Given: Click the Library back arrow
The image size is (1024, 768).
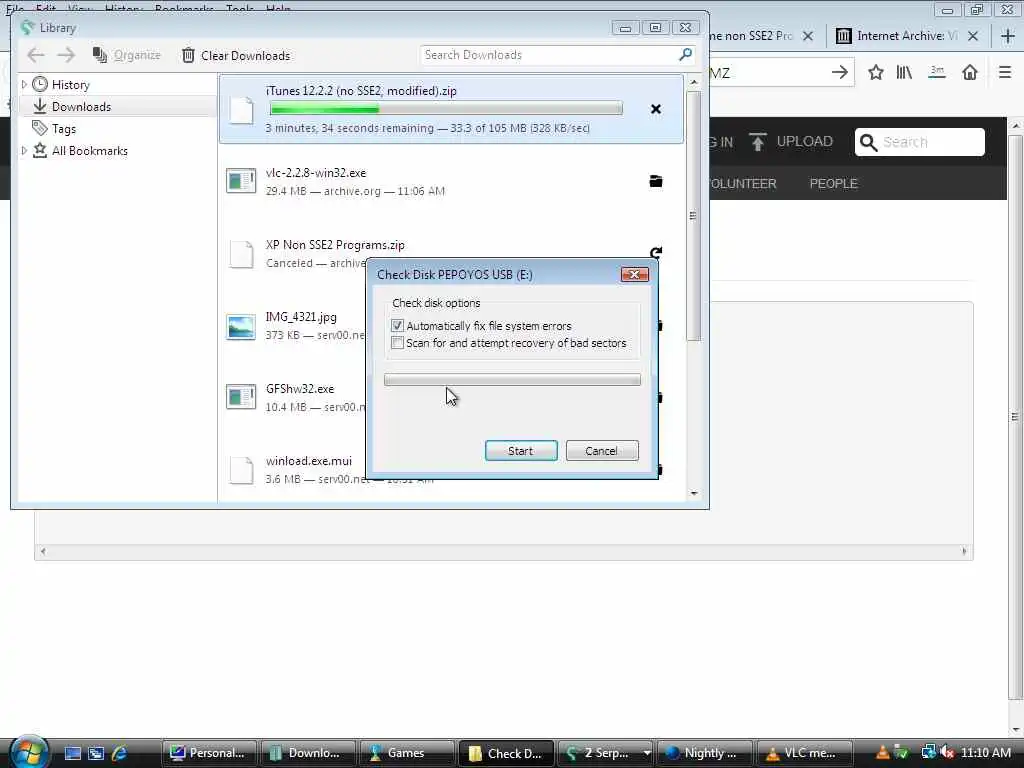Looking at the screenshot, I should coord(36,56).
